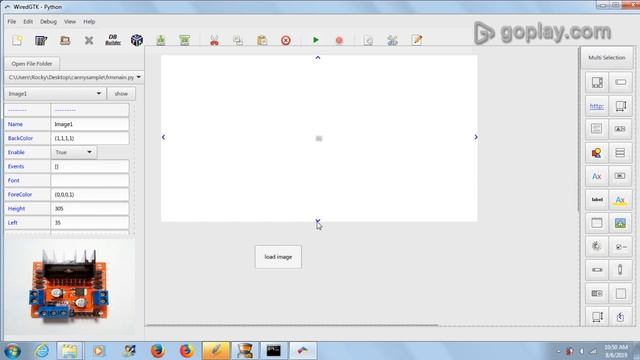Select the horizontal slider widget in palette
Viewport: 640px width, 360px height.
point(597,270)
